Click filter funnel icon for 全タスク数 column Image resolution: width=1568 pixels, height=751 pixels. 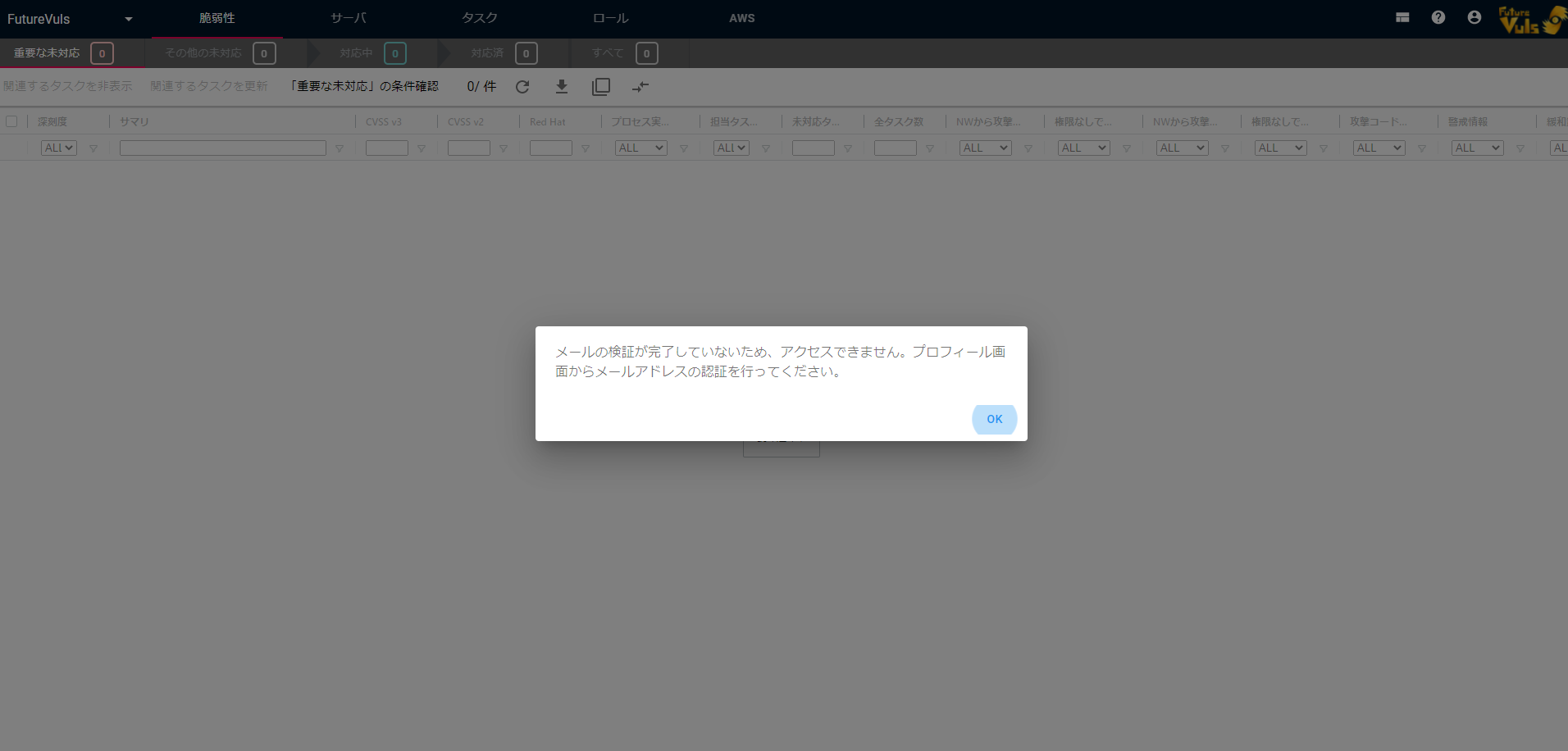930,148
